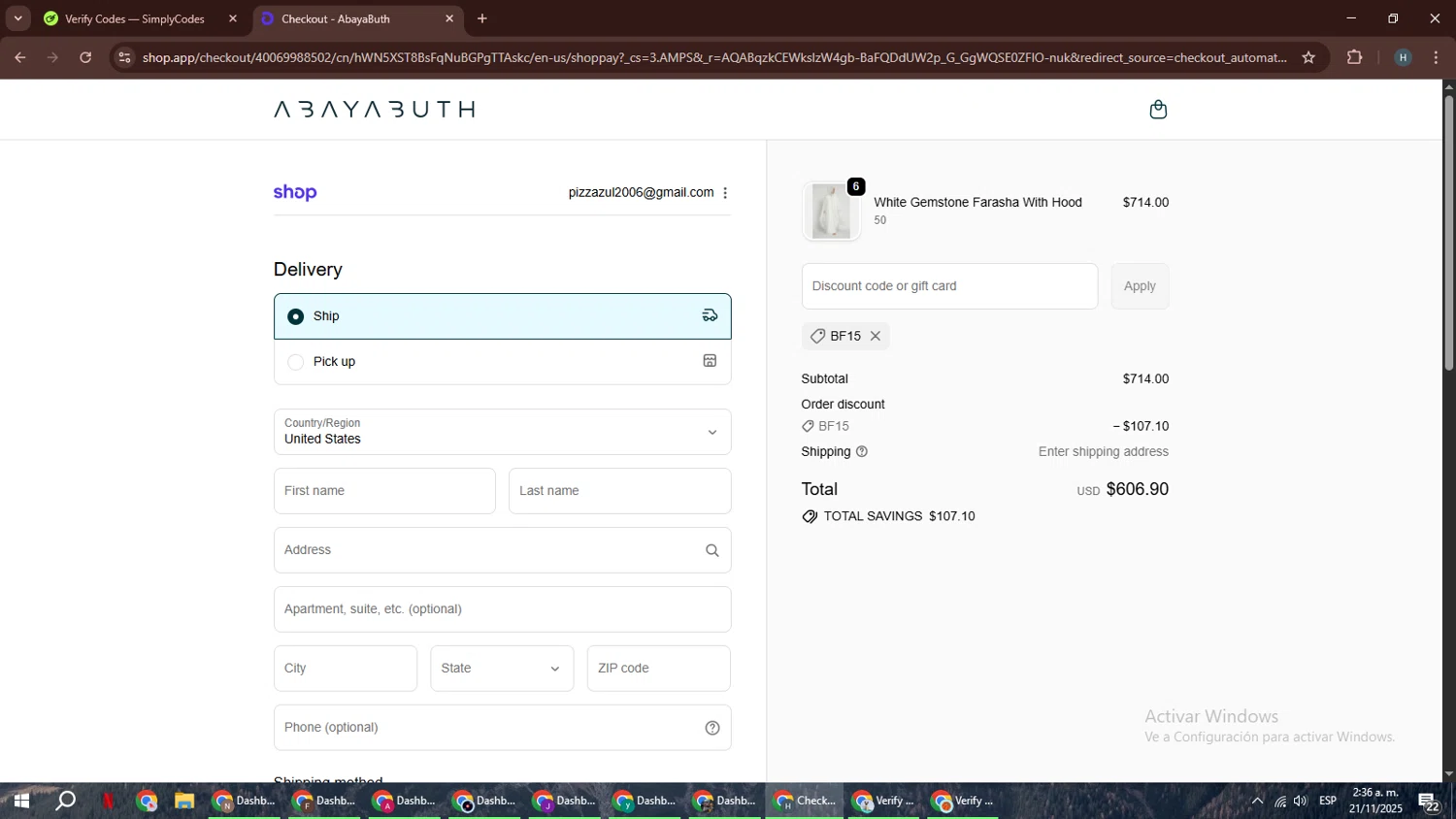The height and width of the screenshot is (819, 1456).
Task: Open Windows taskbar search
Action: [x=65, y=801]
